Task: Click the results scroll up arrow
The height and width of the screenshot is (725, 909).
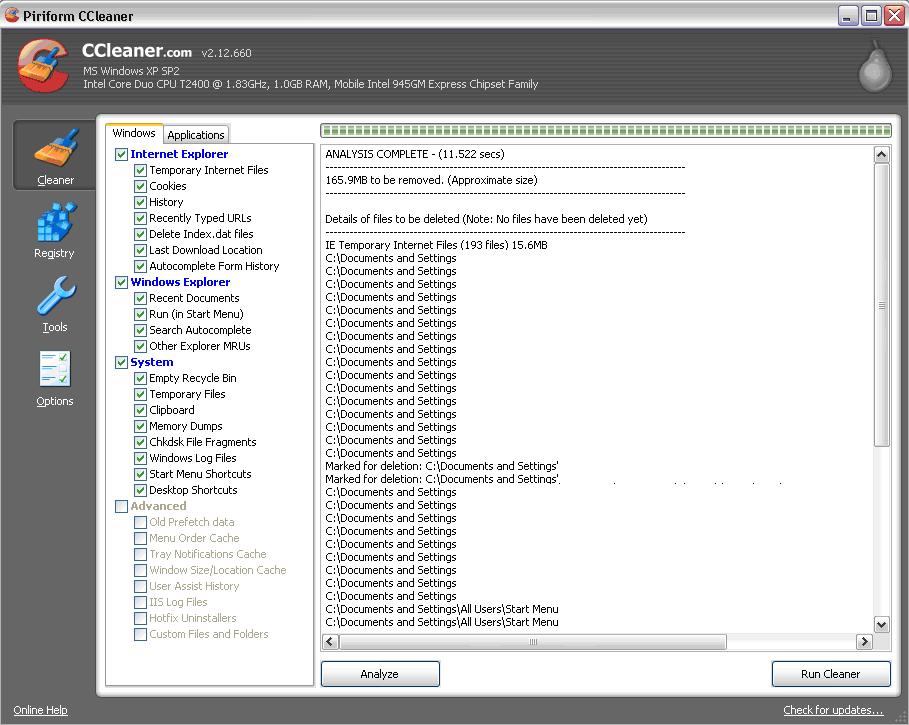Action: tap(881, 154)
